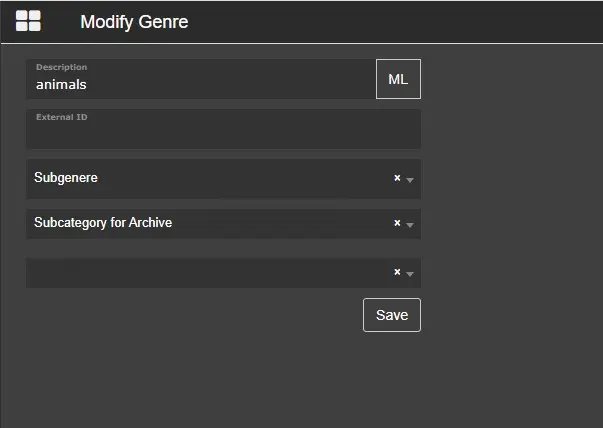Viewport: 603px width, 428px height.
Task: Expand the Subgenere dropdown arrow
Action: click(410, 179)
